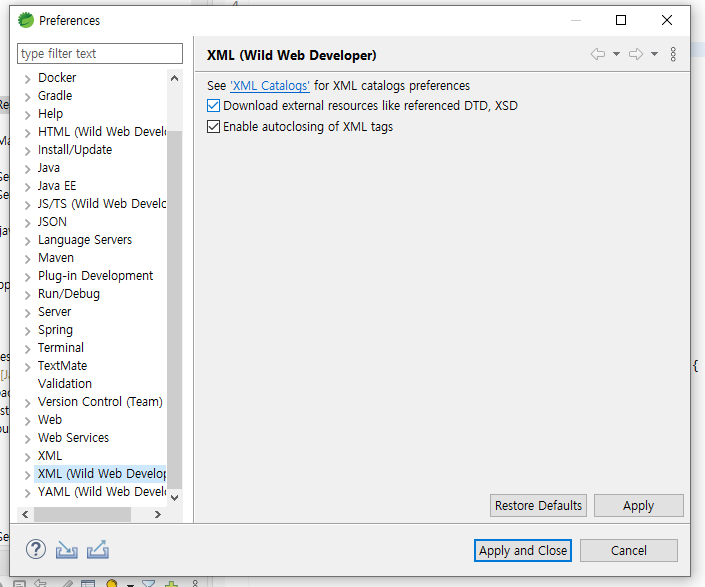Click the Export preferences icon
The image size is (705, 587).
pos(98,549)
